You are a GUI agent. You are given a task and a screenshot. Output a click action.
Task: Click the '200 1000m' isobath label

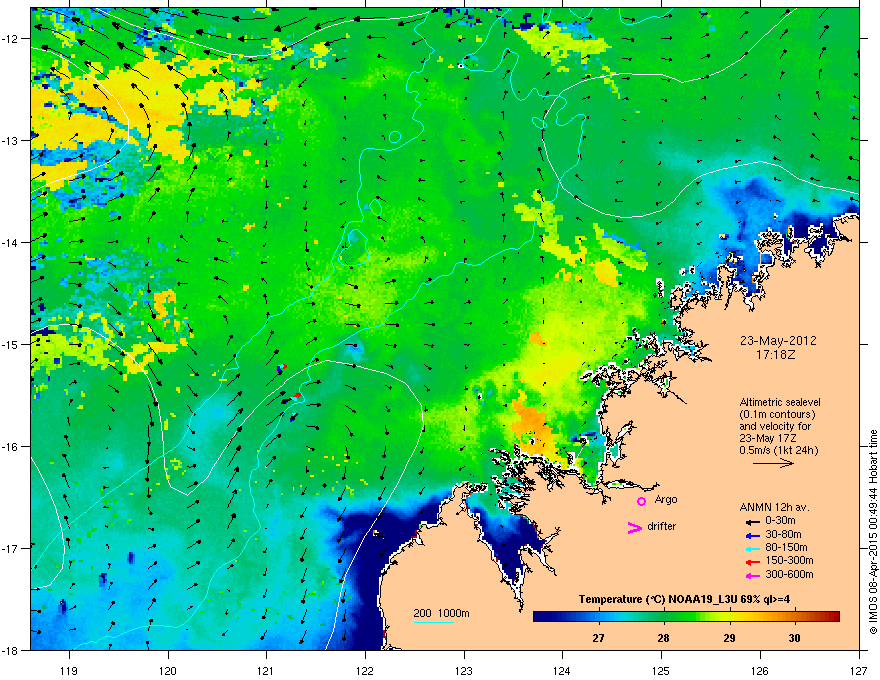(442, 613)
